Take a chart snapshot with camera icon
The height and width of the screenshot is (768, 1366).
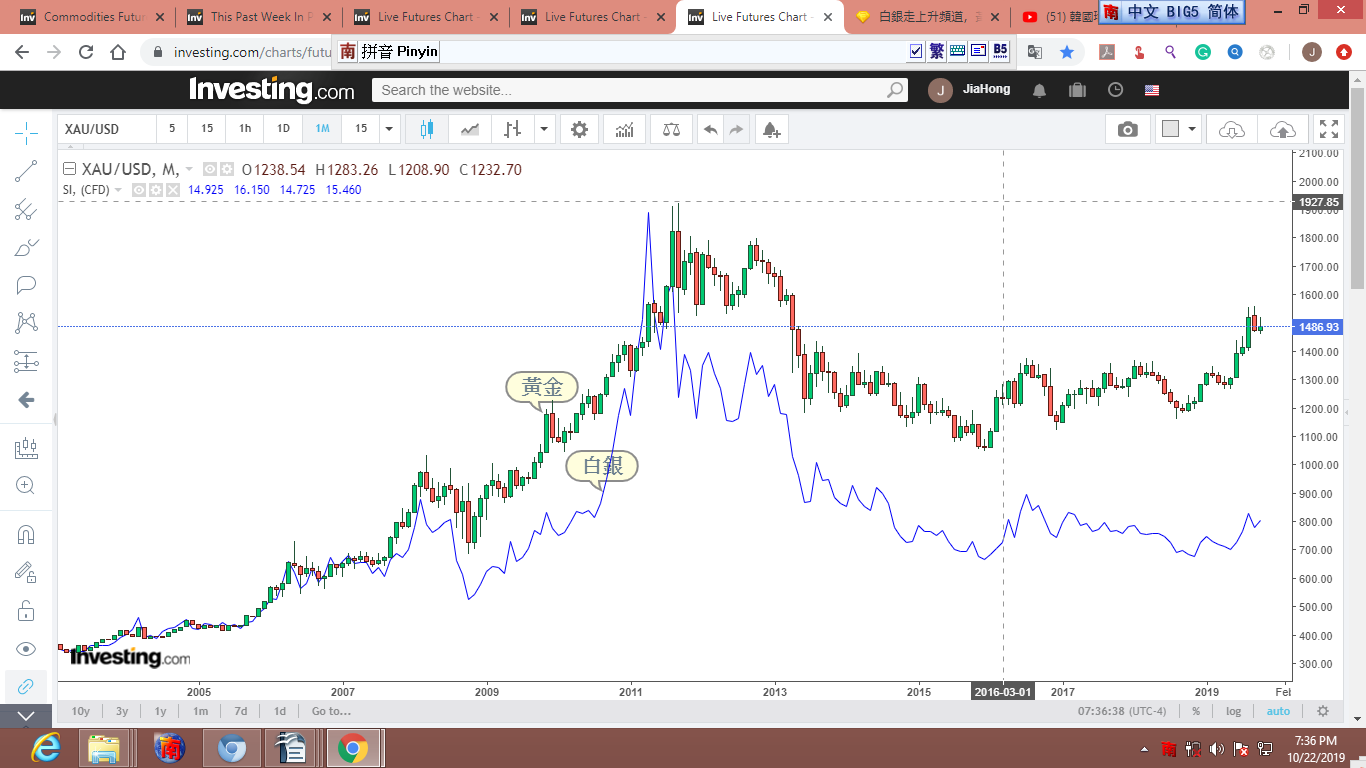[1128, 129]
